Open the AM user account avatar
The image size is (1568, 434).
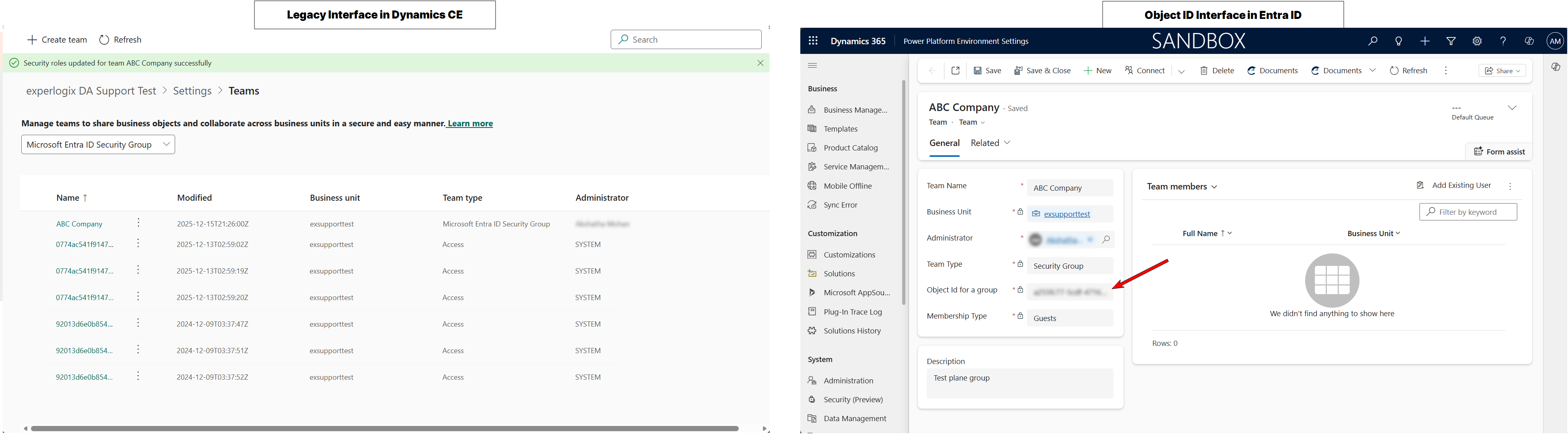tap(1555, 41)
